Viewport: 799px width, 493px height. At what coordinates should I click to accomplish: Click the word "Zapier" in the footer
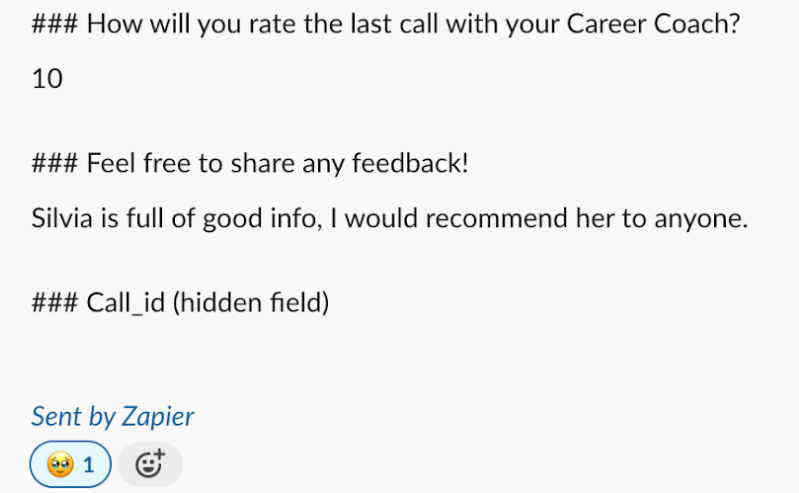[158, 416]
